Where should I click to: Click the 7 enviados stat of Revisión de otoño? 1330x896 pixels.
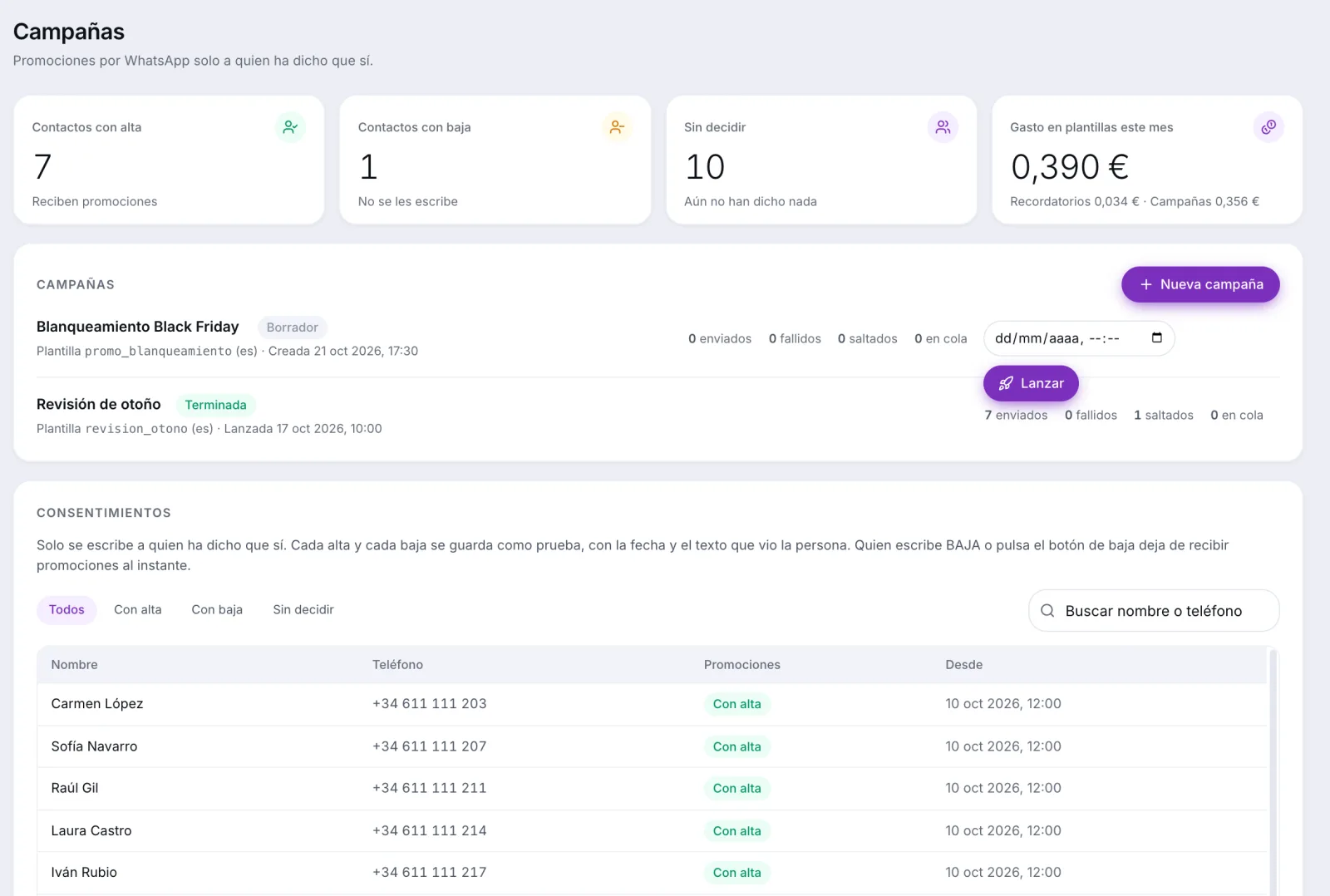click(1016, 415)
